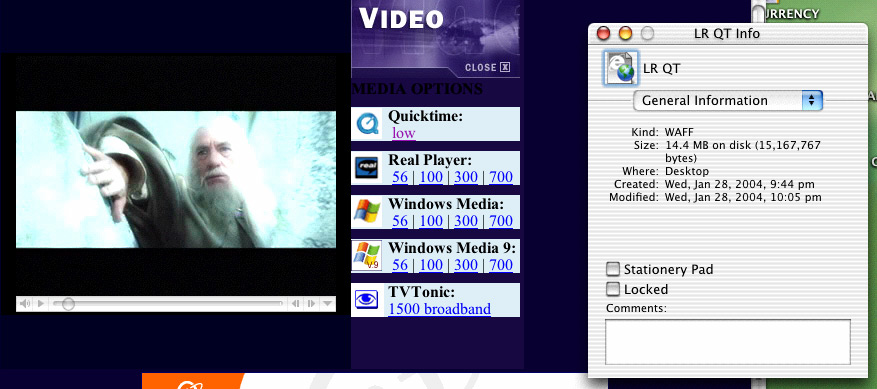The width and height of the screenshot is (877, 389).
Task: Open the TVTonic 1500 broadband link
Action: [440, 309]
